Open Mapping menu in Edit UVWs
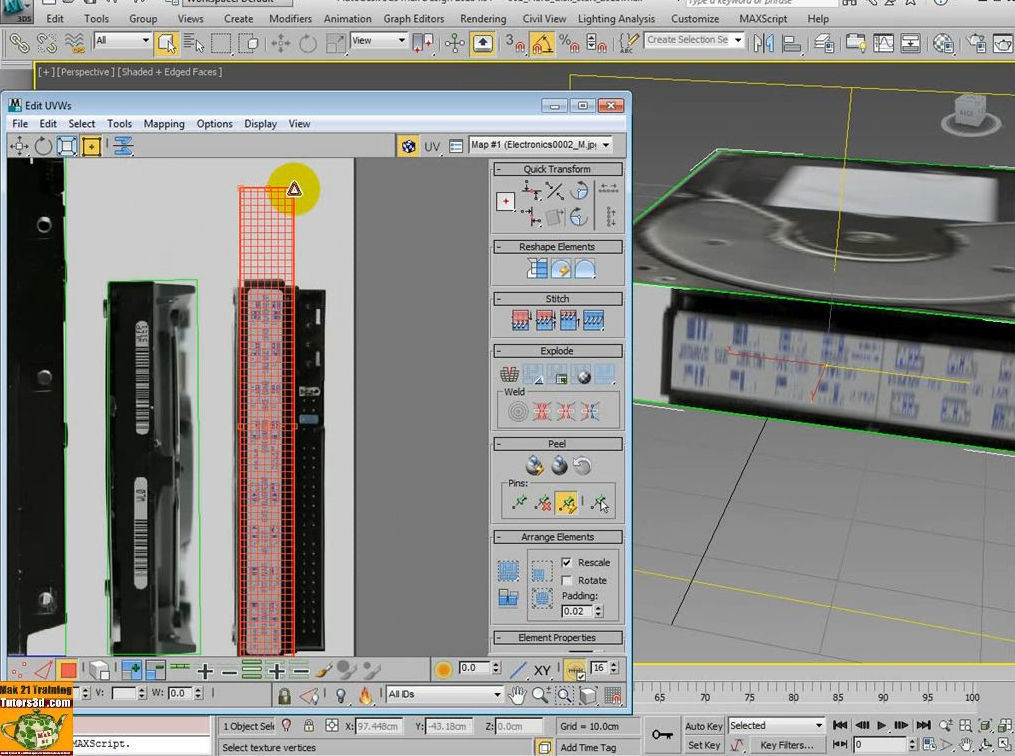Viewport: 1015px width, 756px height. click(164, 124)
